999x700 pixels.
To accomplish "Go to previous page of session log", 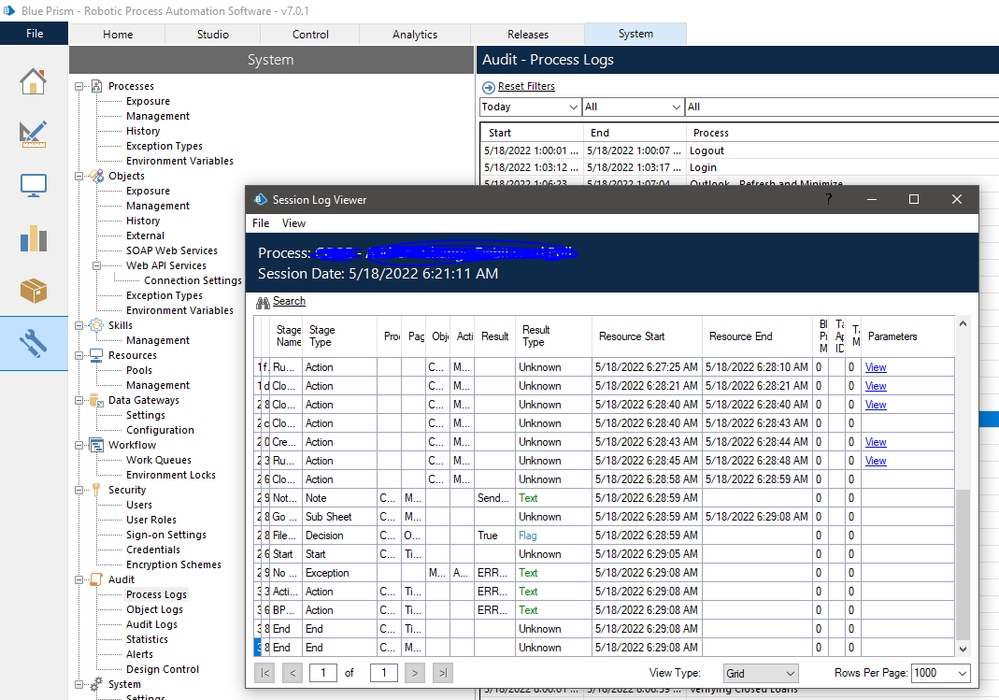I will pyautogui.click(x=292, y=673).
